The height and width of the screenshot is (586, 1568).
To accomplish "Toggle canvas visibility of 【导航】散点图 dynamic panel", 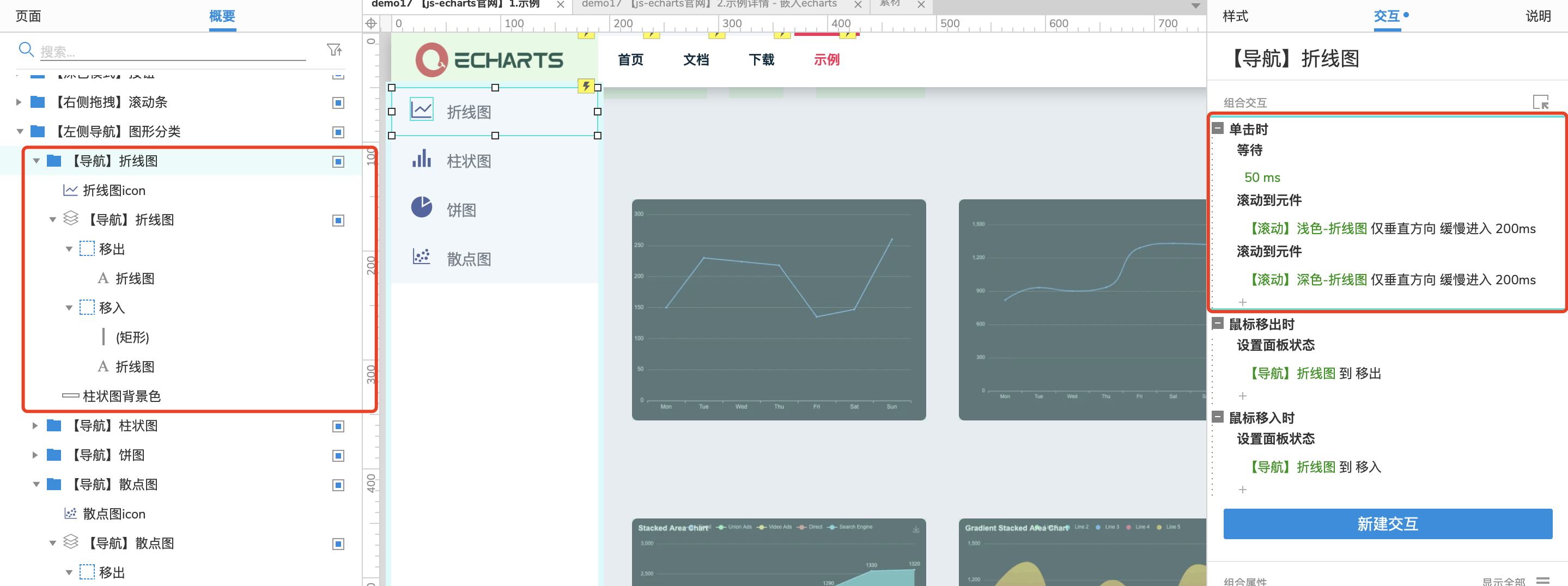I will pyautogui.click(x=338, y=544).
